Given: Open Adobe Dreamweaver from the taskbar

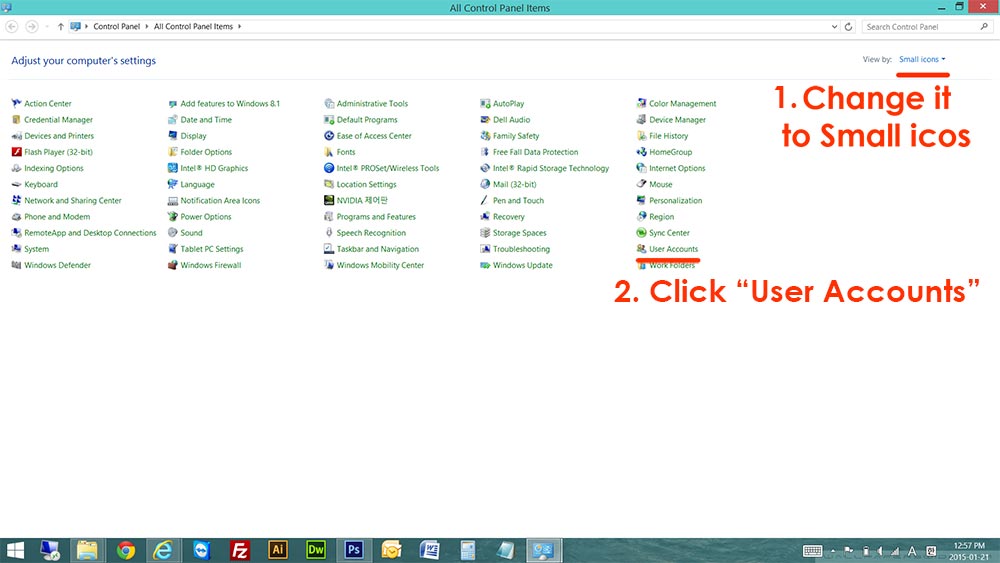Looking at the screenshot, I should point(316,550).
